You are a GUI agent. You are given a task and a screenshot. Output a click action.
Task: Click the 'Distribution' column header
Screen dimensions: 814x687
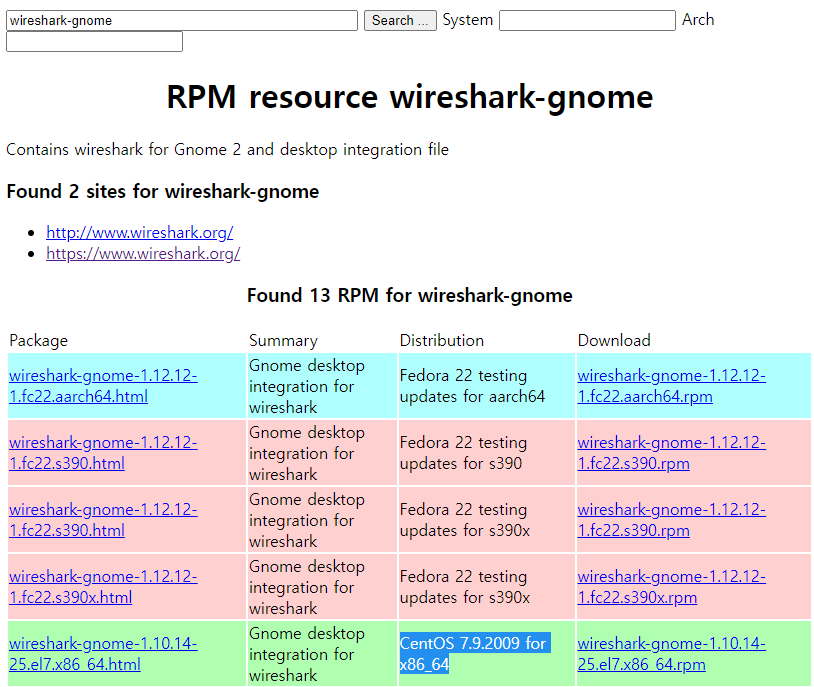point(442,341)
